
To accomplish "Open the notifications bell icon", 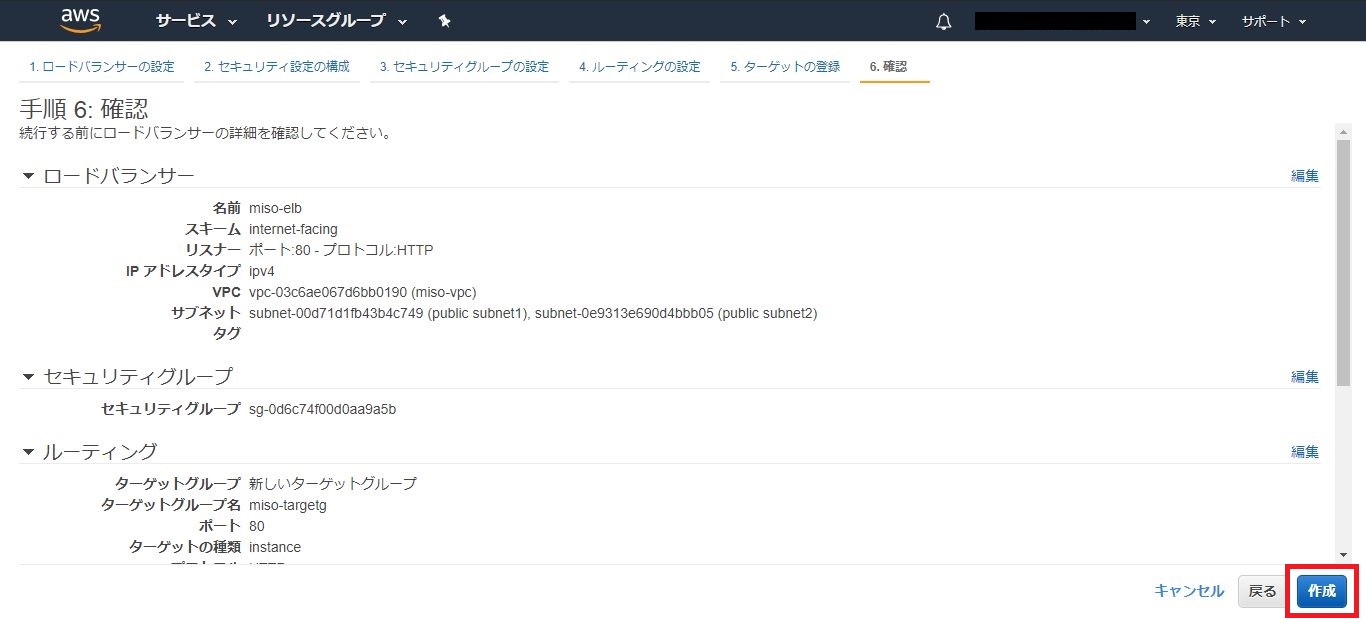I will click(943, 21).
